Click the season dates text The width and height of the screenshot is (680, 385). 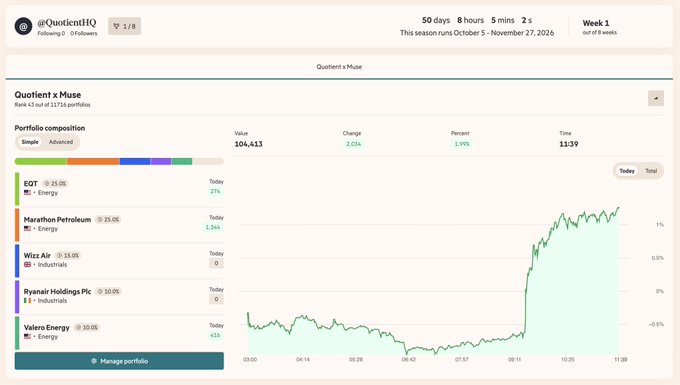click(x=477, y=33)
